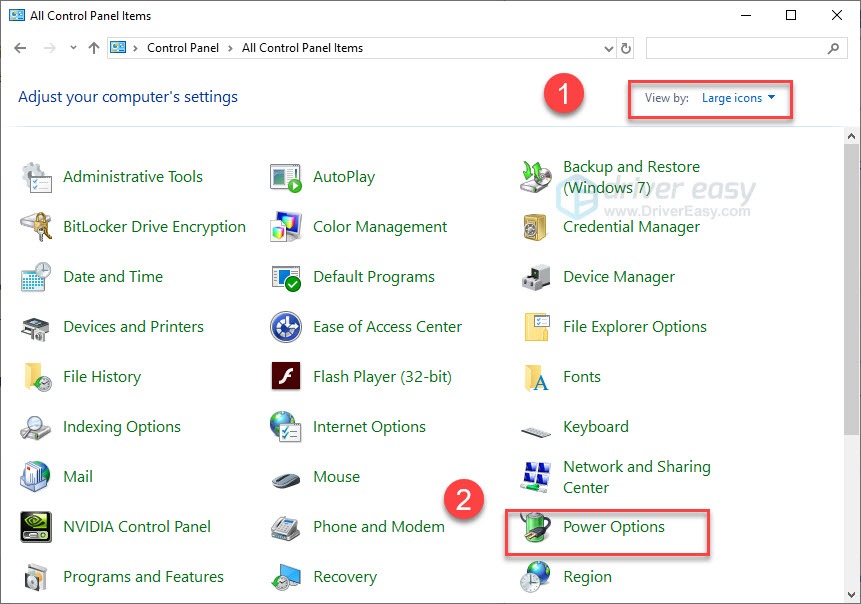Open the File History icon

pos(37,377)
